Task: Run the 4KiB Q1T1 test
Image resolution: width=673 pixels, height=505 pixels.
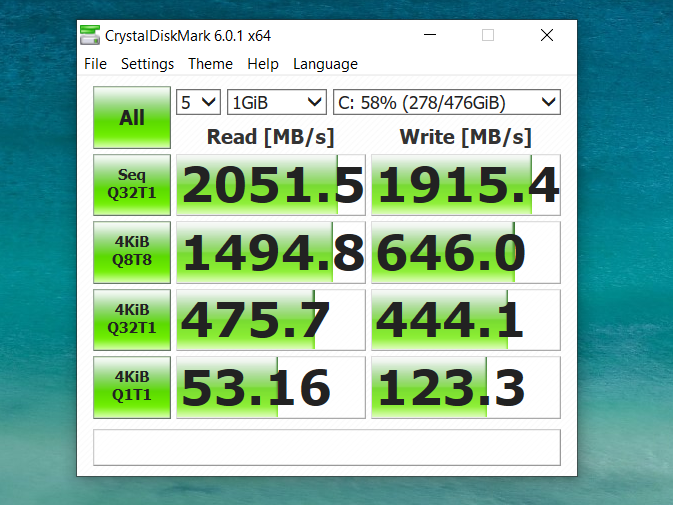Action: coord(132,387)
